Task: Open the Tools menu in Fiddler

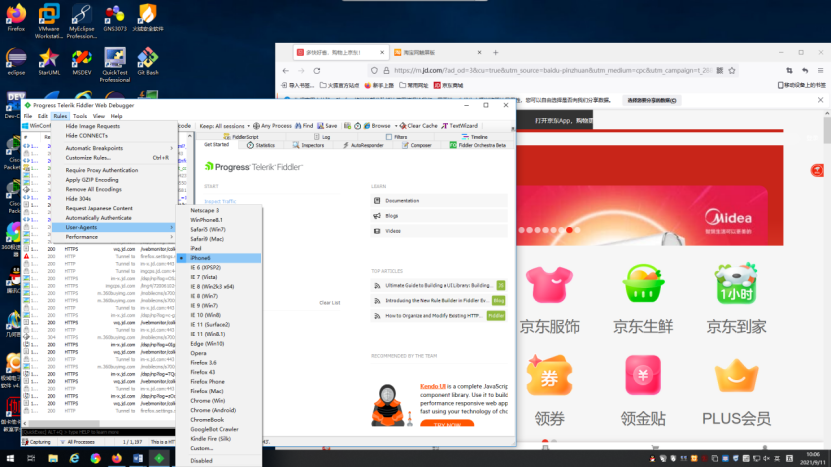Action: tap(80, 116)
